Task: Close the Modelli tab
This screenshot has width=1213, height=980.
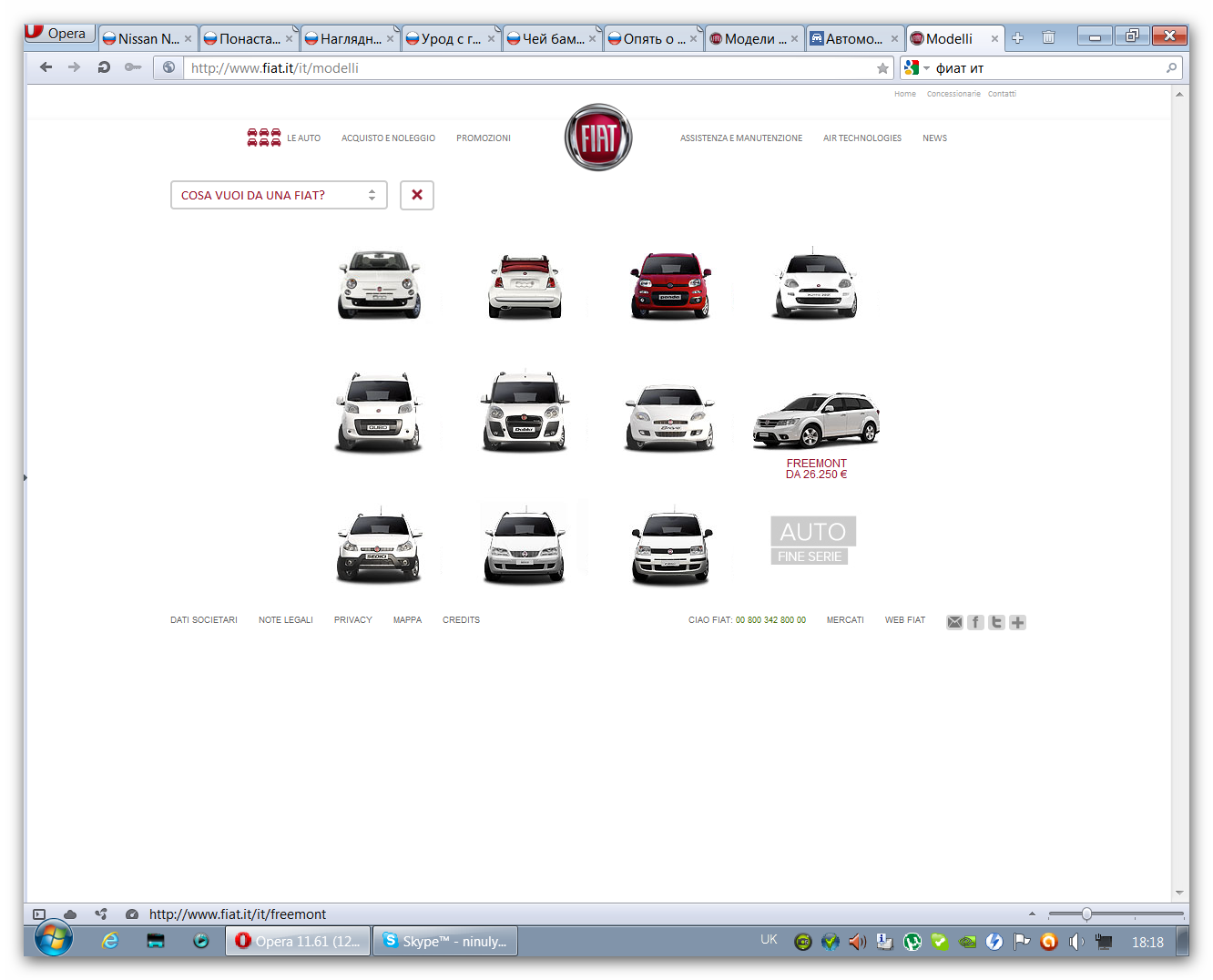Action: pos(994,38)
